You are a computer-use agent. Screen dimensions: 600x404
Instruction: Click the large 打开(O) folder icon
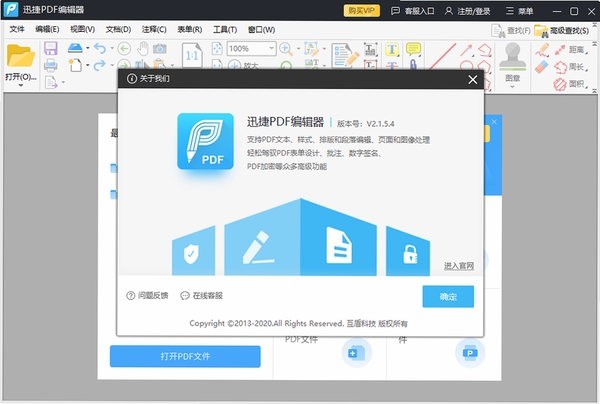21,56
